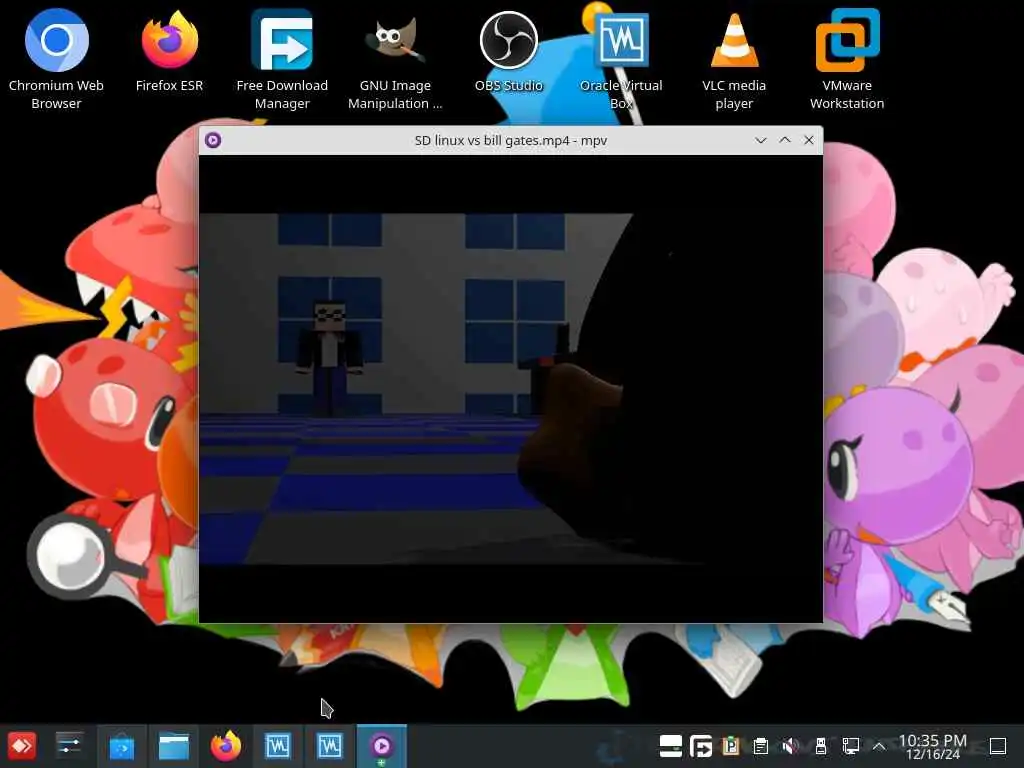
Task: Open Oracle VirtualBox desktop shortcut
Action: [x=621, y=59]
